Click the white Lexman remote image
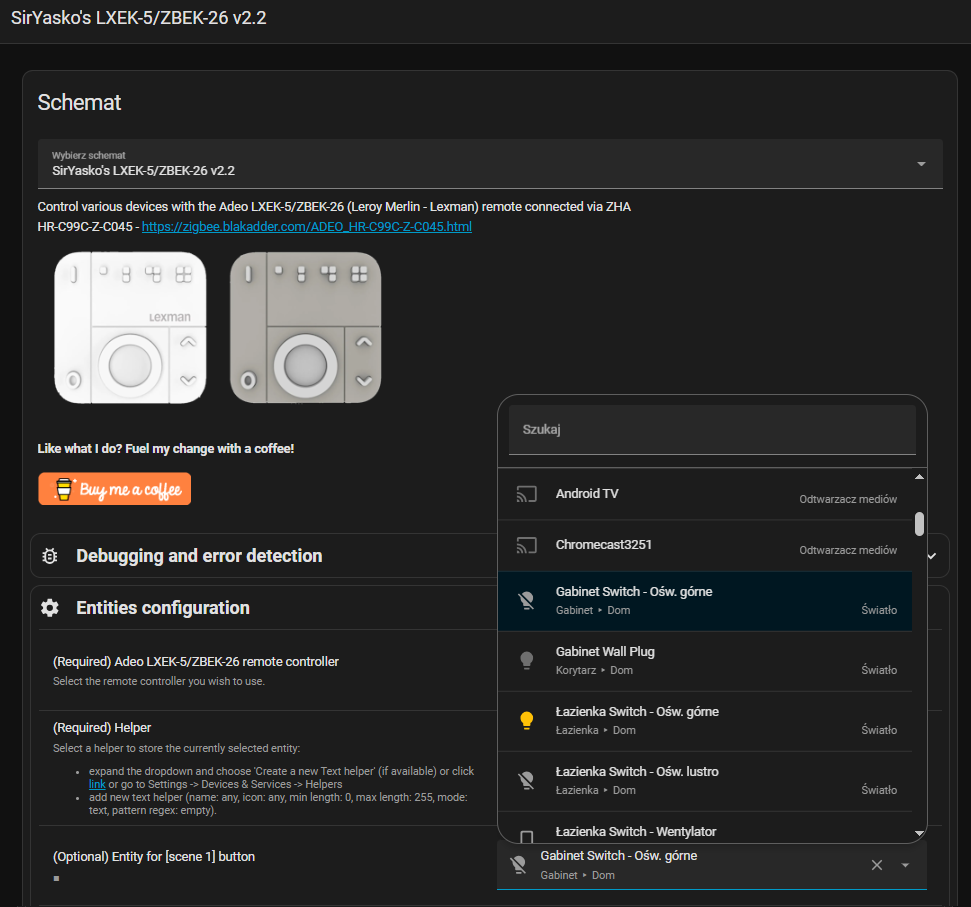This screenshot has width=971, height=907. click(130, 327)
